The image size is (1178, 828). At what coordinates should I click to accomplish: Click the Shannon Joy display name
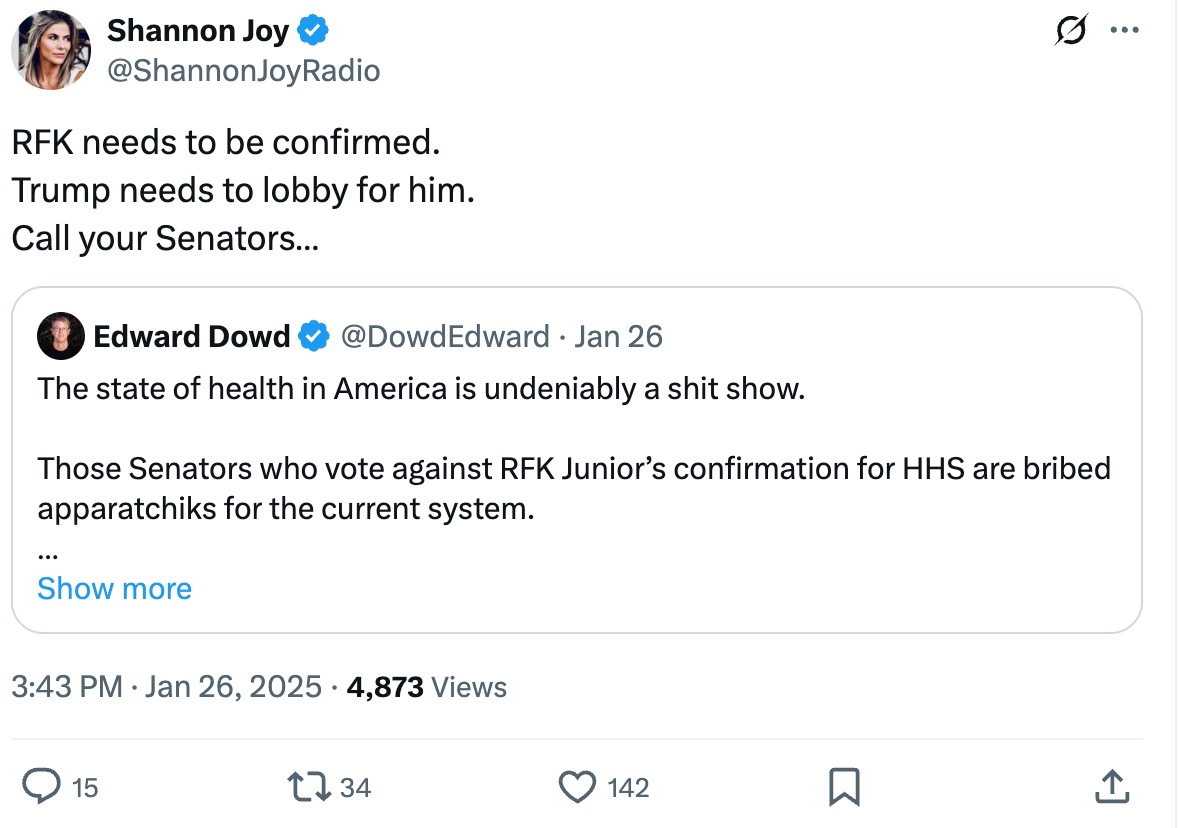[197, 32]
